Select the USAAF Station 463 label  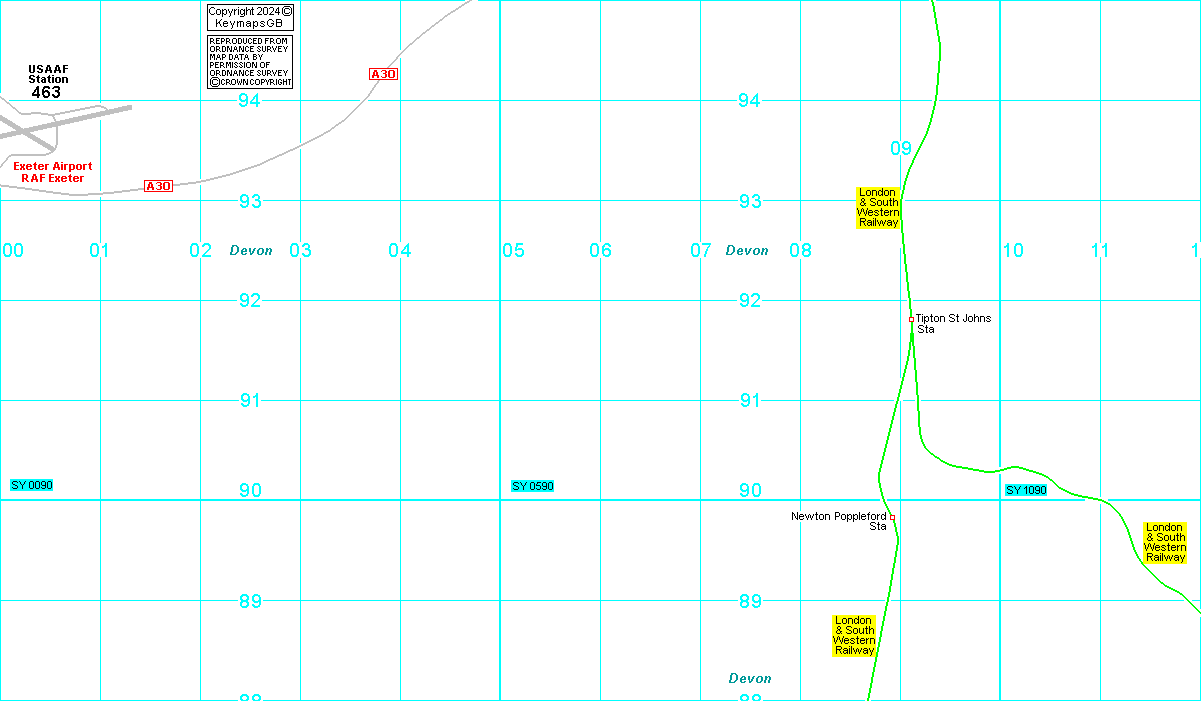point(47,83)
